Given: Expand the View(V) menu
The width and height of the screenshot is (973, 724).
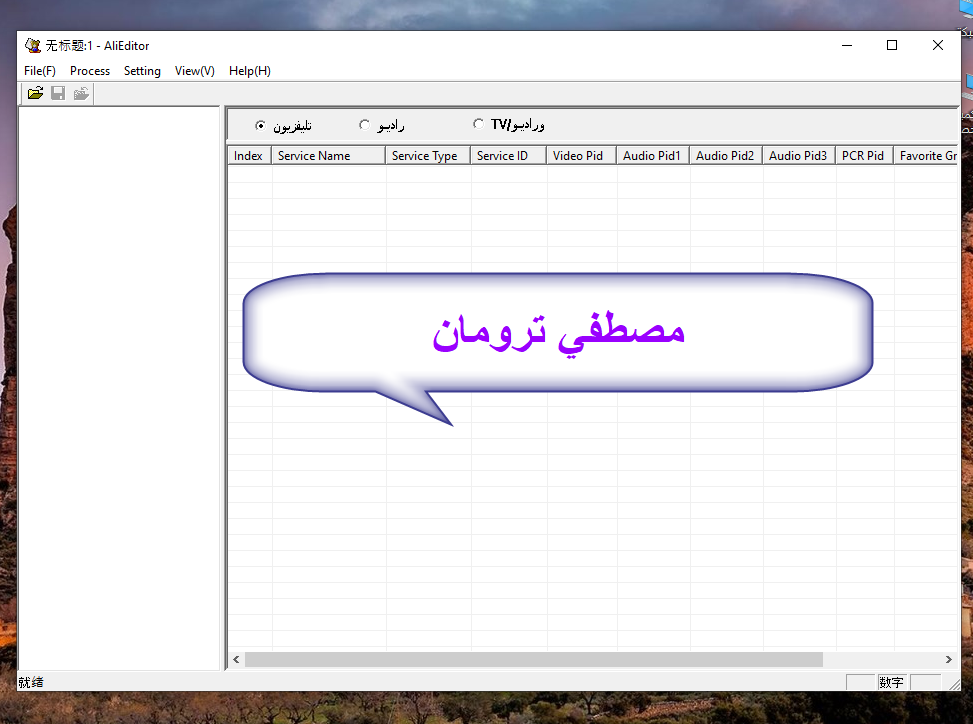Looking at the screenshot, I should pyautogui.click(x=194, y=71).
